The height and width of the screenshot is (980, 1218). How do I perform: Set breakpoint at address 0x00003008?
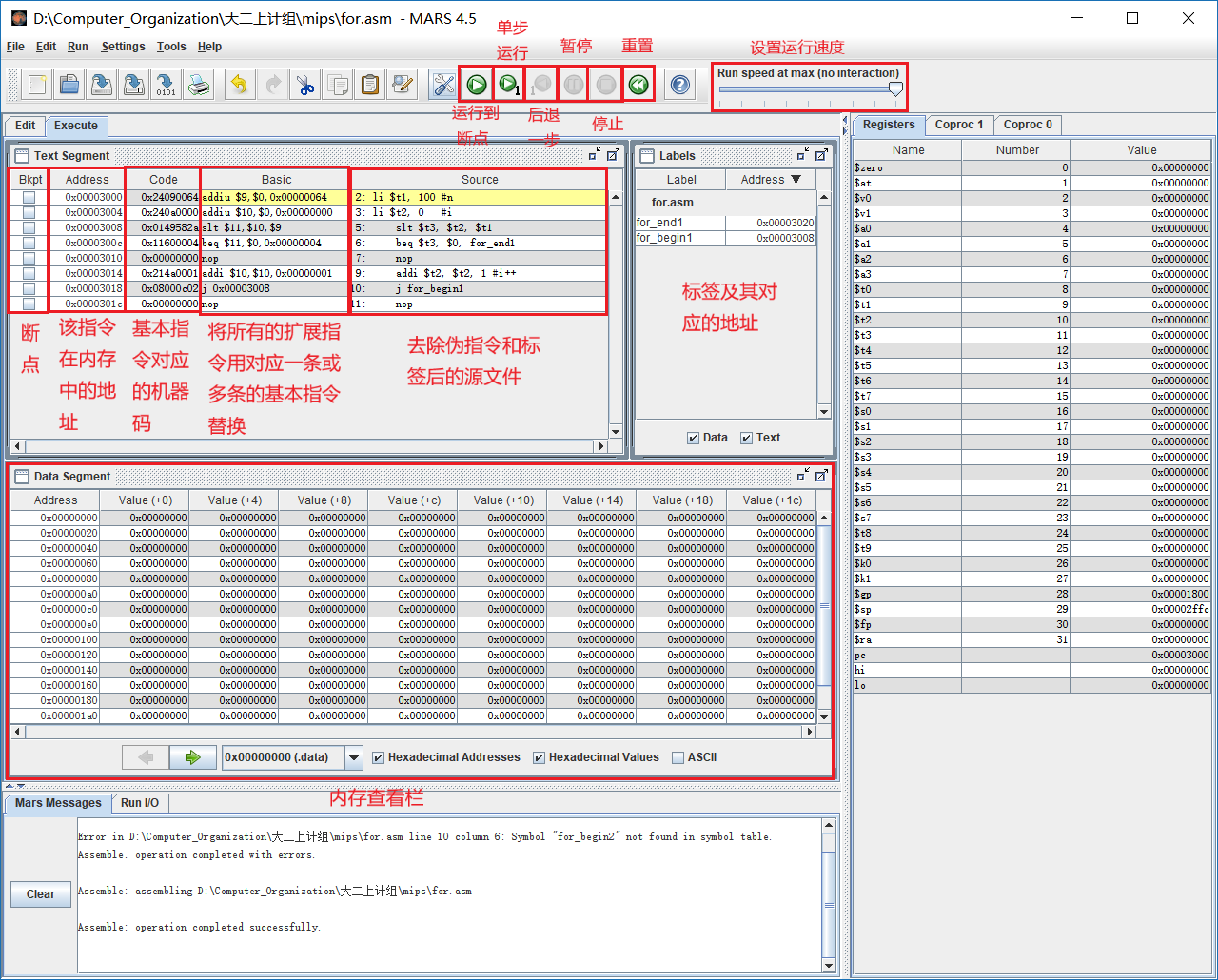(x=29, y=228)
